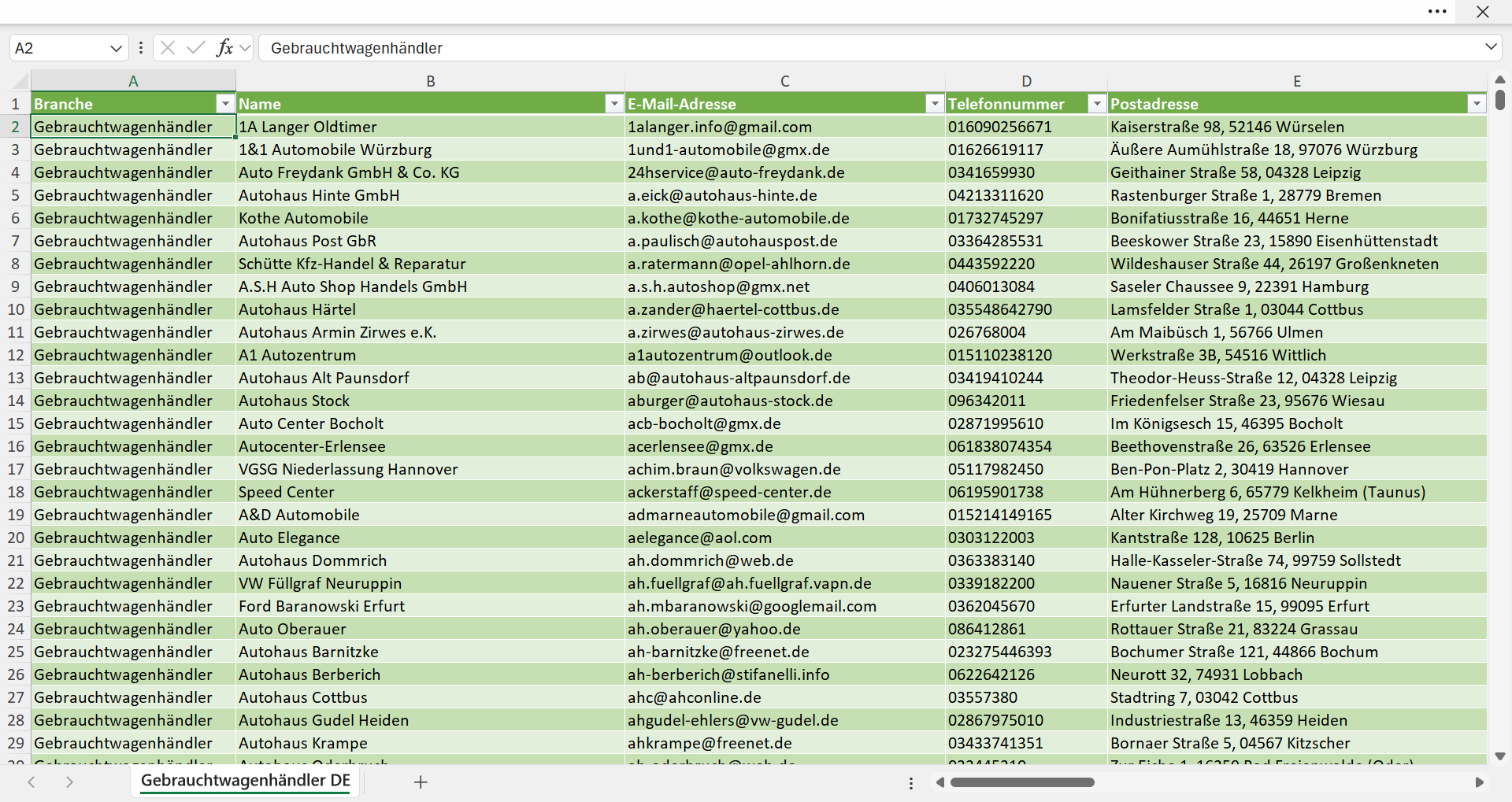Select Schütte Kfz-Handel & Reparatur cell

click(x=431, y=264)
